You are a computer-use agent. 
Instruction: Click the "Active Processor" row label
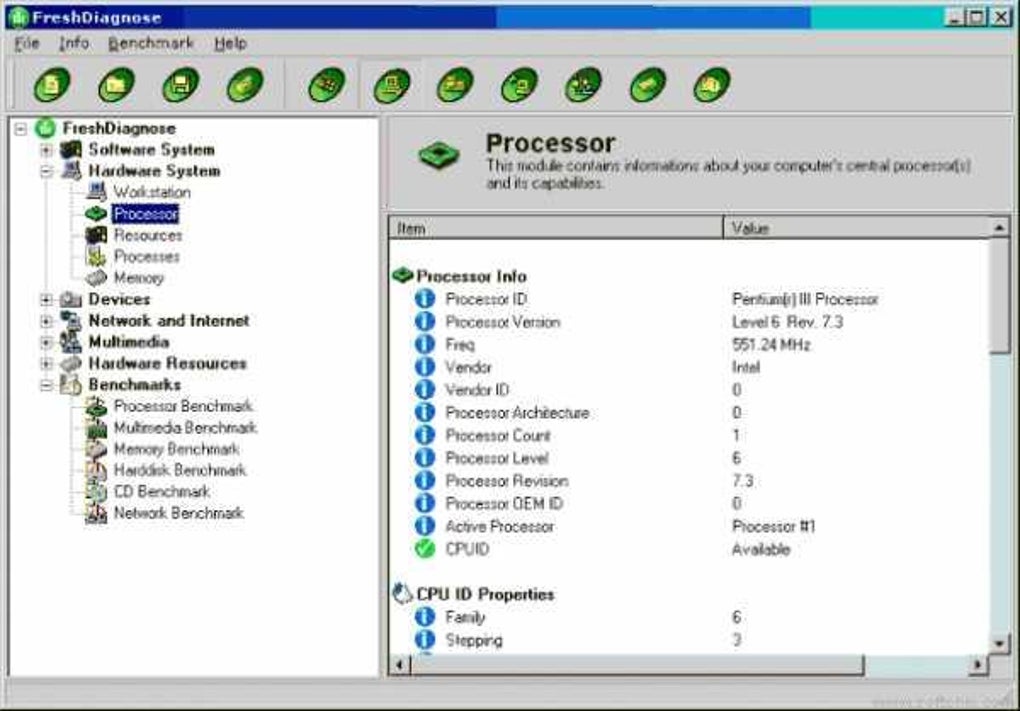pos(500,526)
